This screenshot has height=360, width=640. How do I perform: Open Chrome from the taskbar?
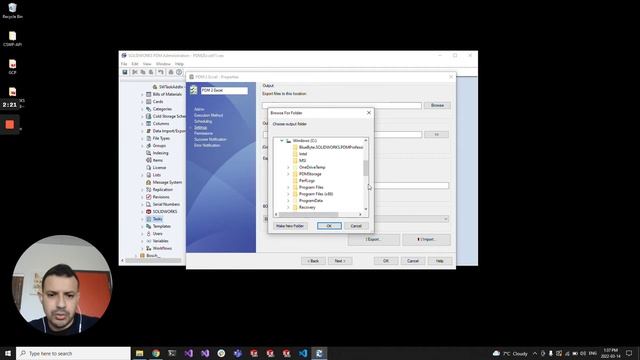[x=156, y=353]
